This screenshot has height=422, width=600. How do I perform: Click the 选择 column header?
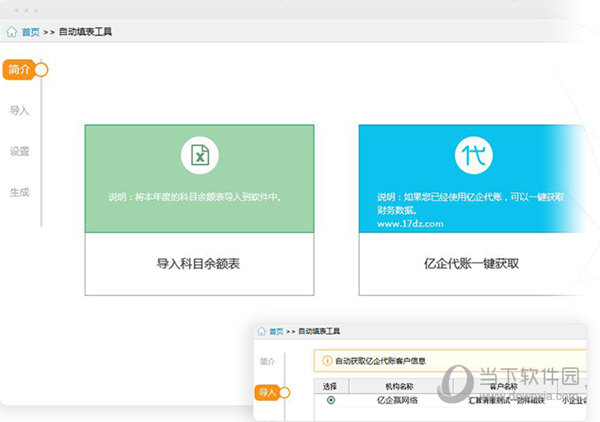point(330,386)
